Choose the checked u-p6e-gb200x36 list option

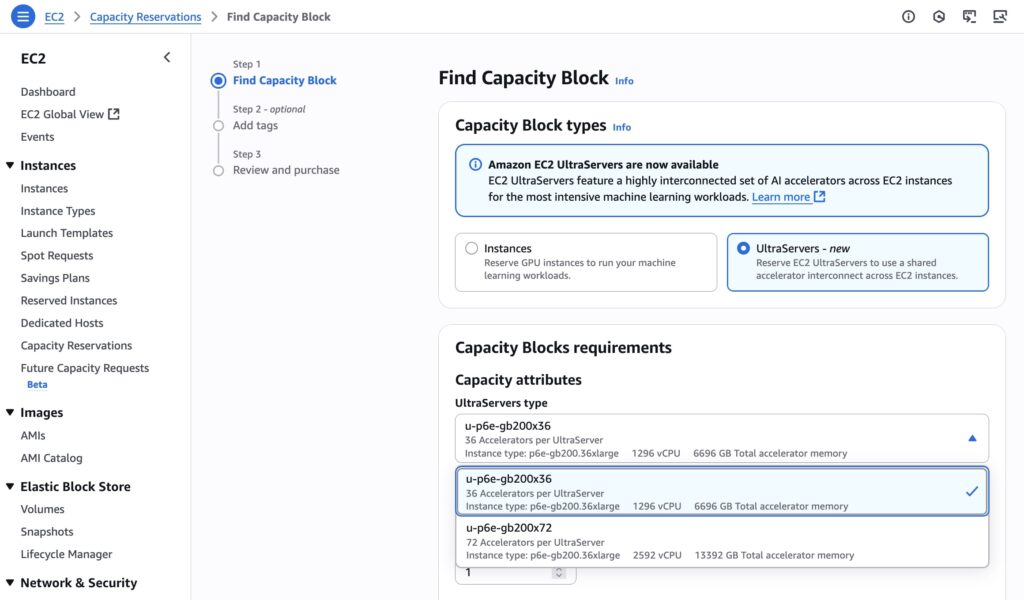[x=722, y=492]
